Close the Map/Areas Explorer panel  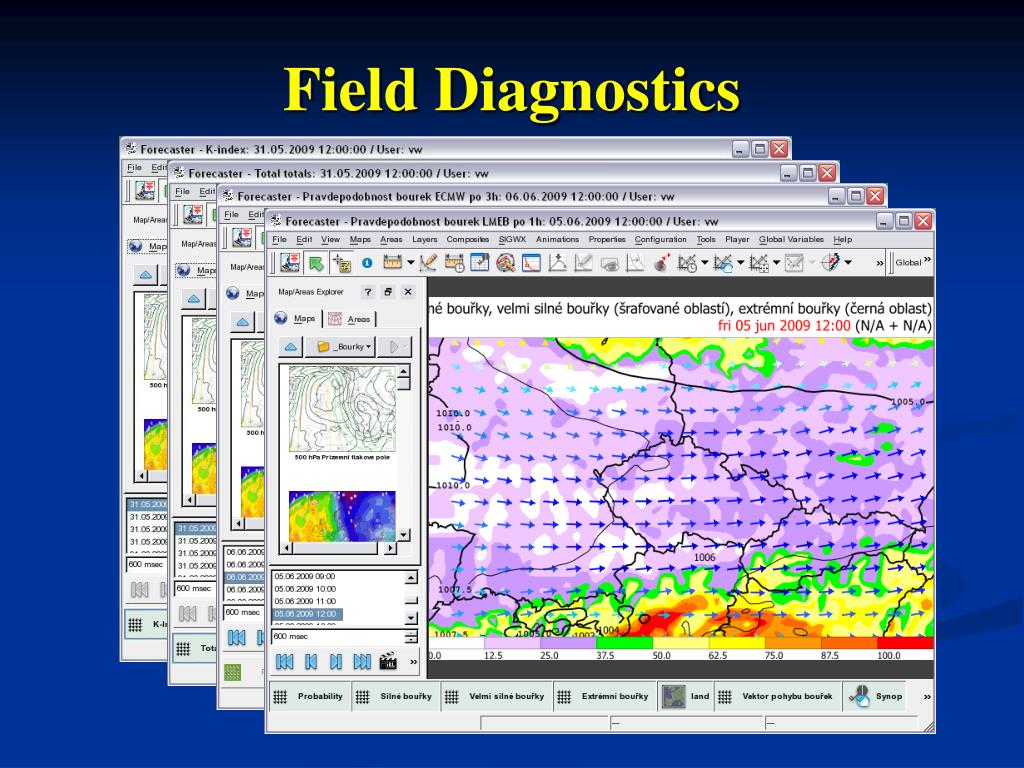(408, 292)
